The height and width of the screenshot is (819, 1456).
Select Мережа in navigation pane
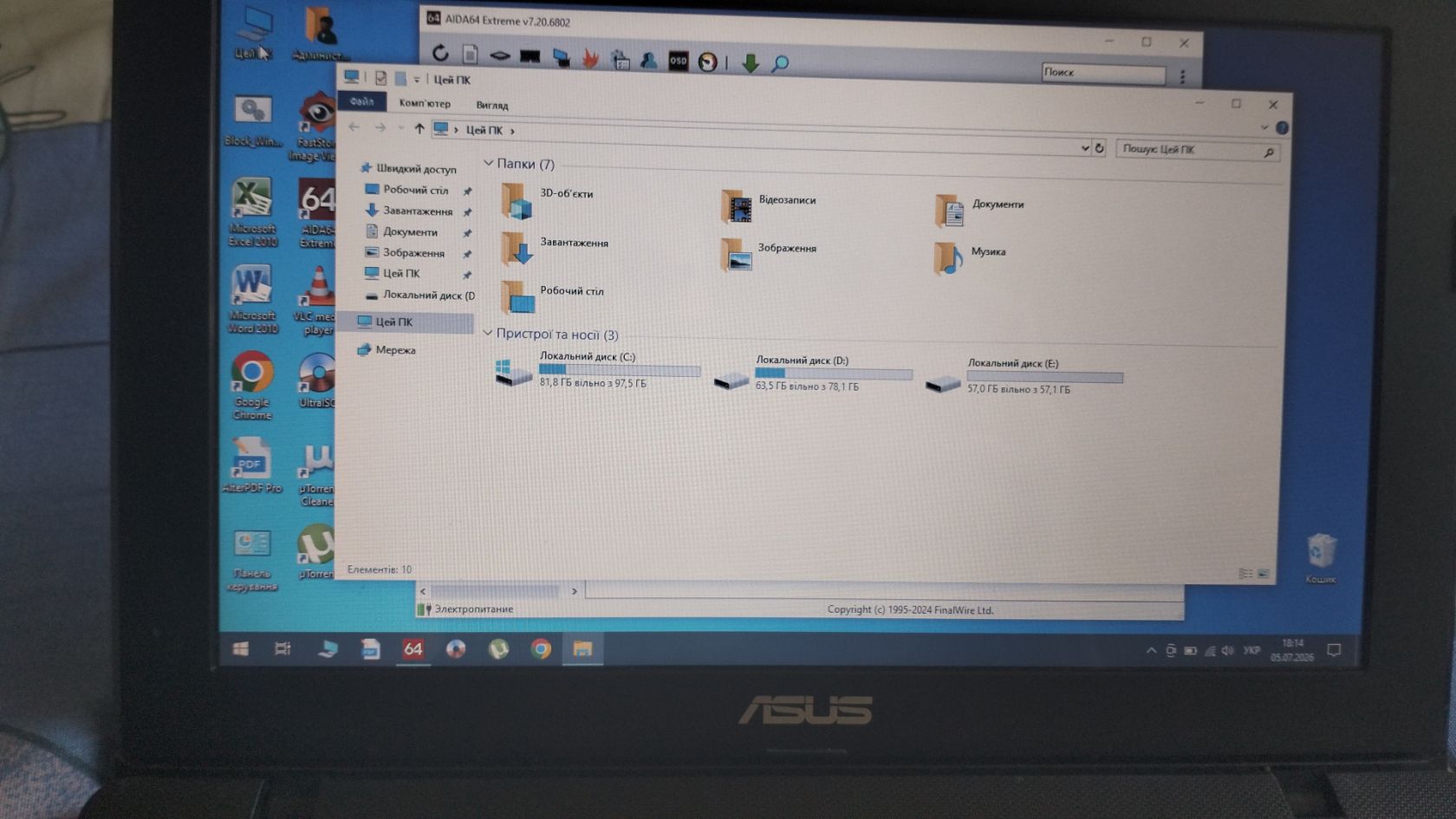[x=387, y=349]
